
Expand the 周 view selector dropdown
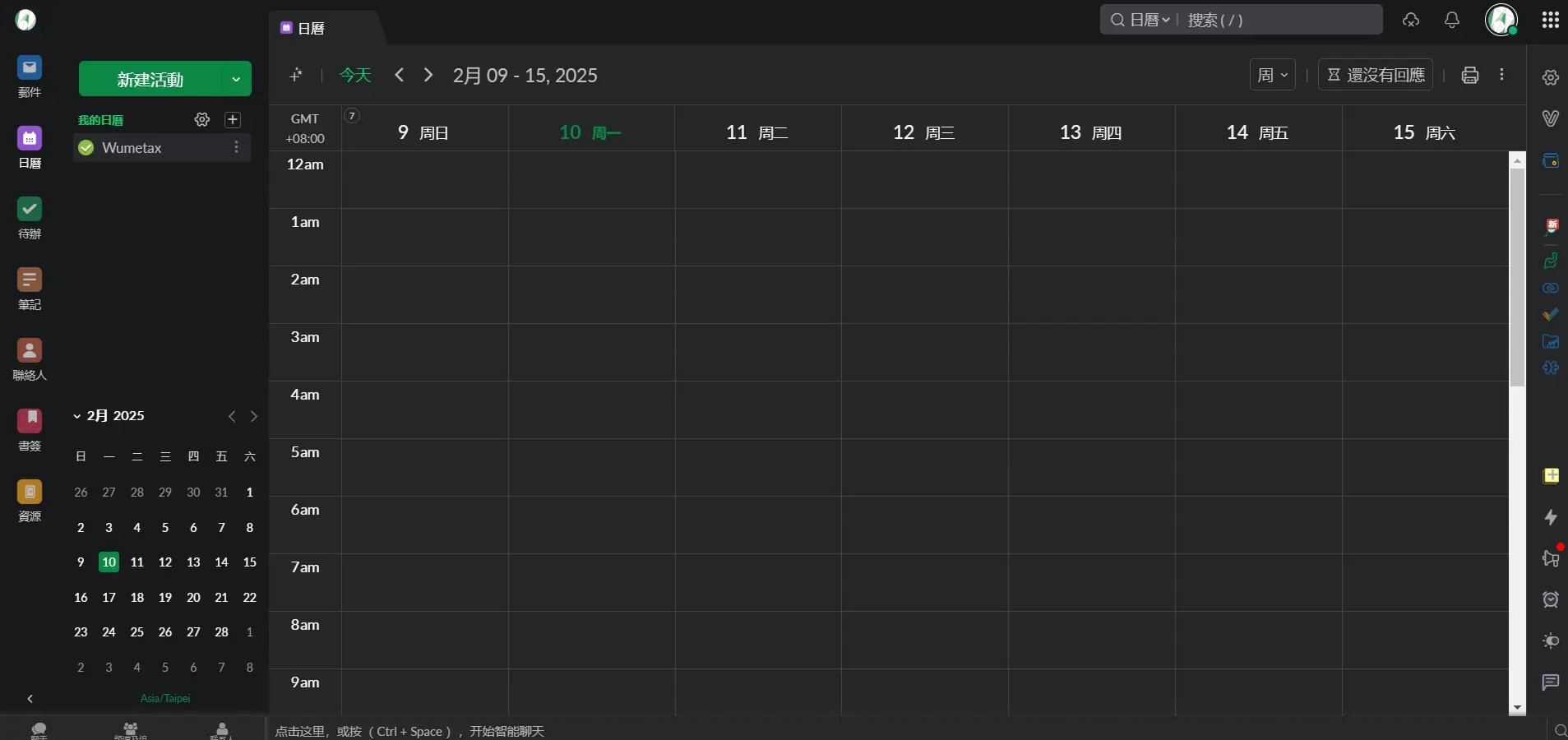[x=1273, y=76]
